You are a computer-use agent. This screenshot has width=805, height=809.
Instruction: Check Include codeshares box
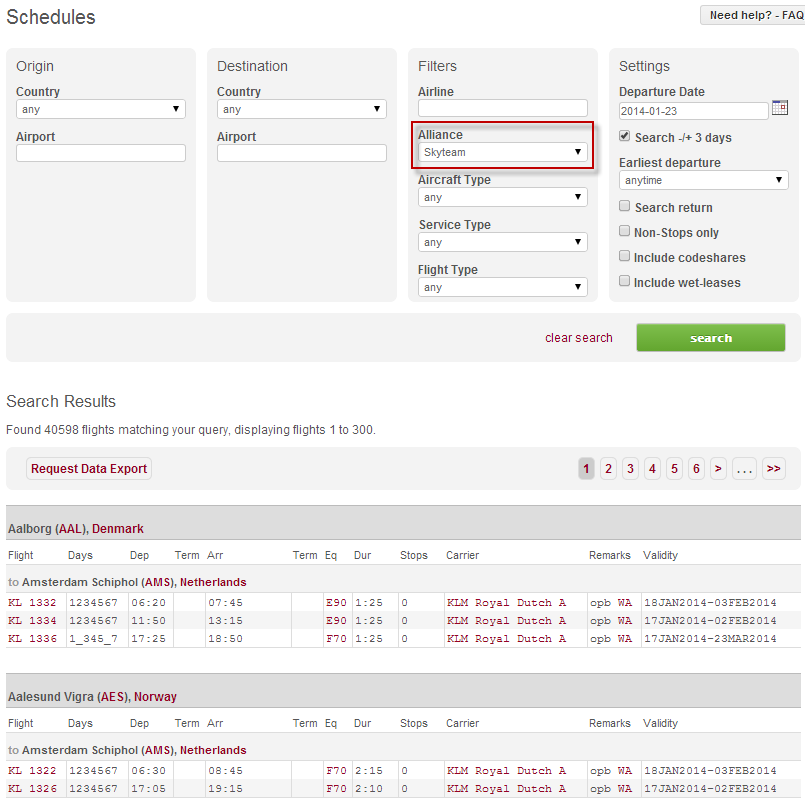click(x=625, y=257)
